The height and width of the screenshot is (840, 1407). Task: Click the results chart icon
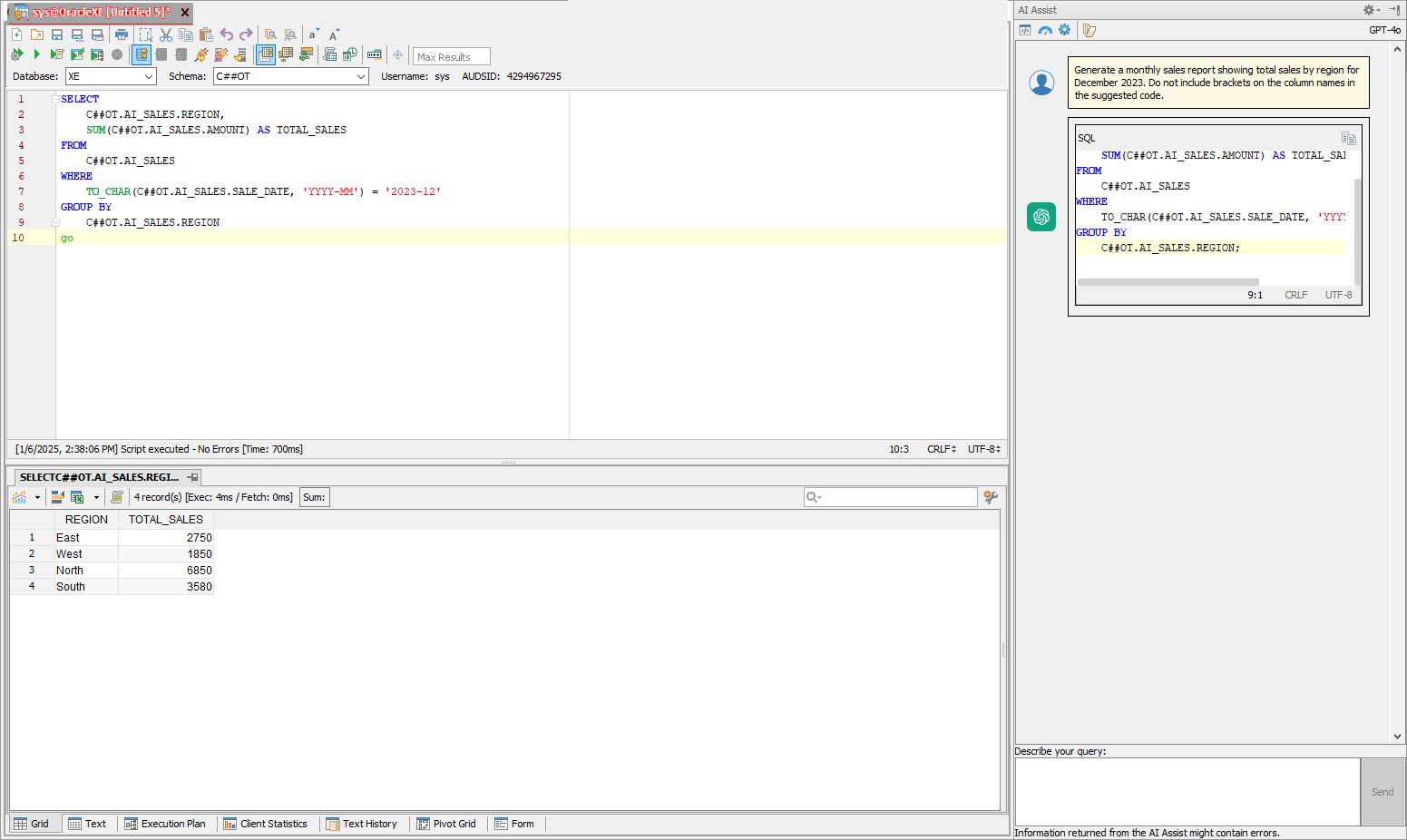point(19,497)
